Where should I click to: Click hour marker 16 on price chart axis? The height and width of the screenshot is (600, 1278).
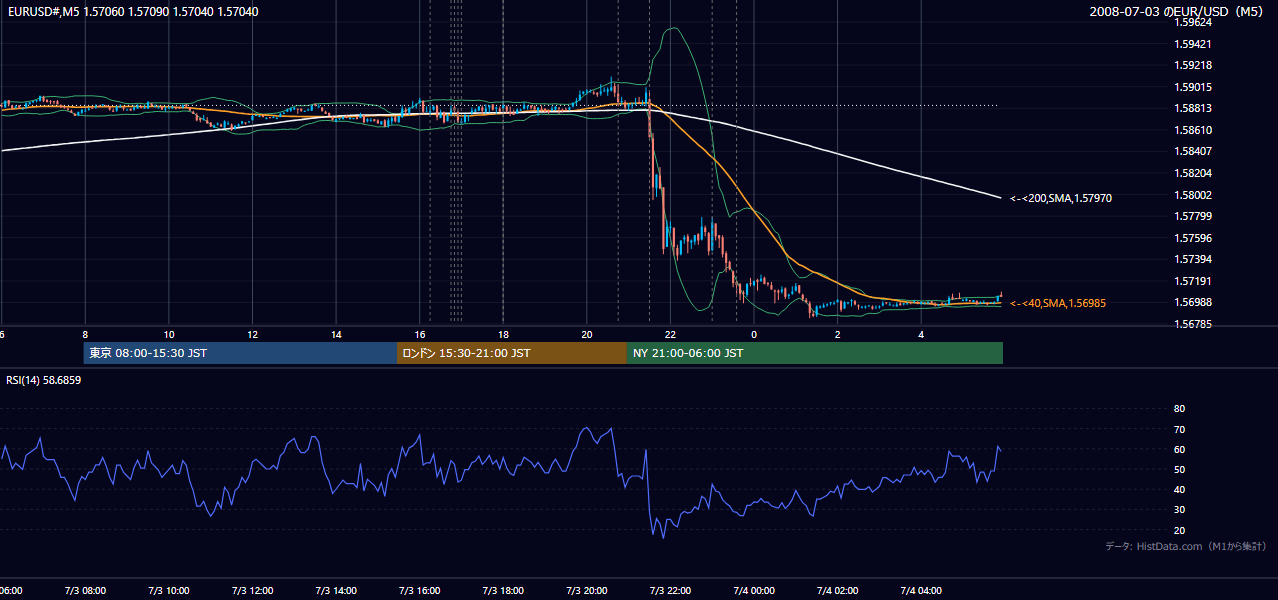[420, 334]
